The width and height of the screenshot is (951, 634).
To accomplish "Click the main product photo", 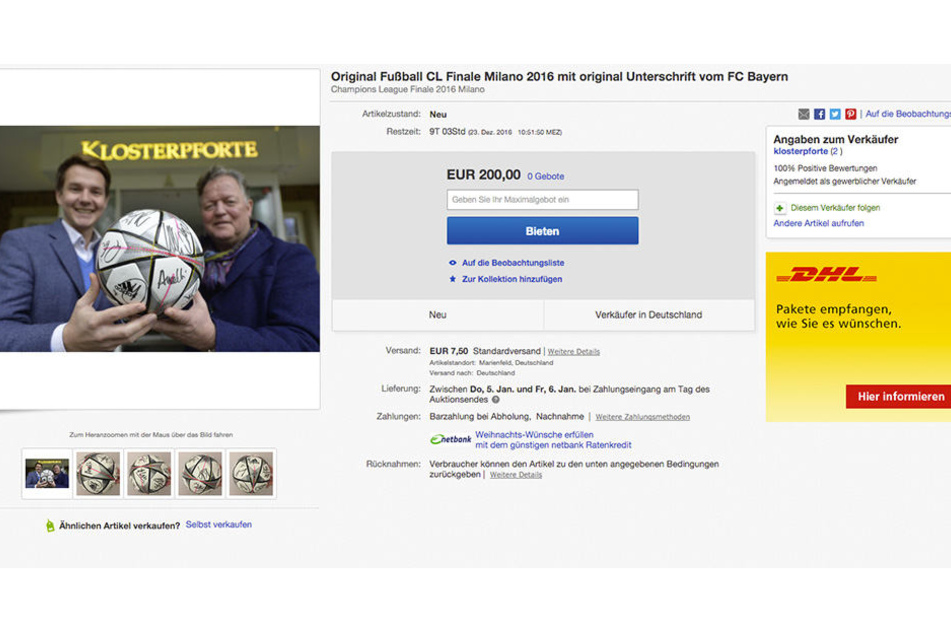I will pyautogui.click(x=160, y=239).
